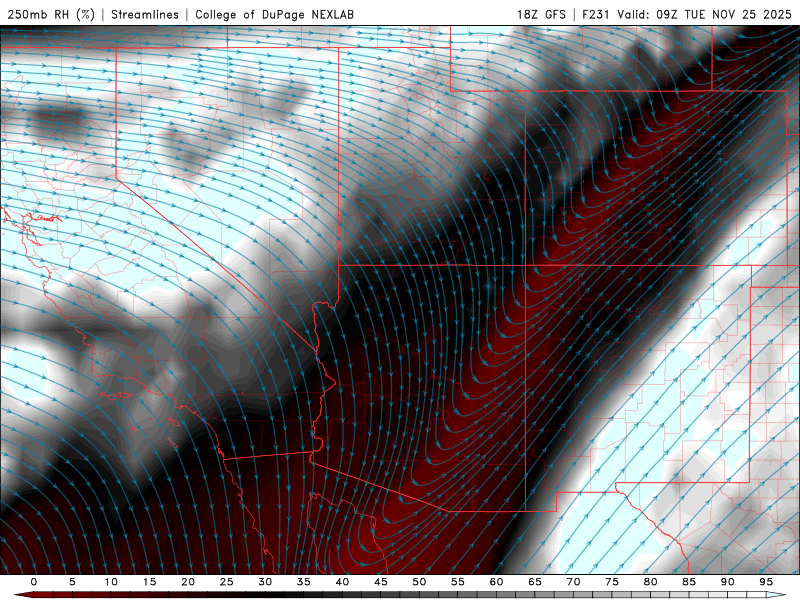Click the "10" value on the color scale
Viewport: 800px width, 600px height.
[111, 582]
